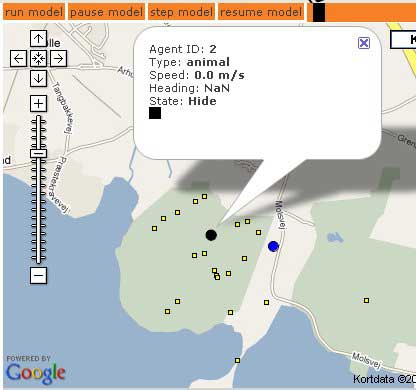The image size is (416, 390).
Task: Open the Google logo link
Action: (35, 373)
